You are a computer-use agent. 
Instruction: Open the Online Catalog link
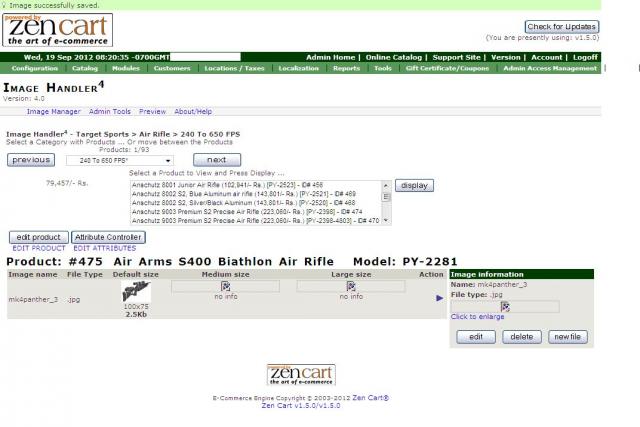coord(393,57)
